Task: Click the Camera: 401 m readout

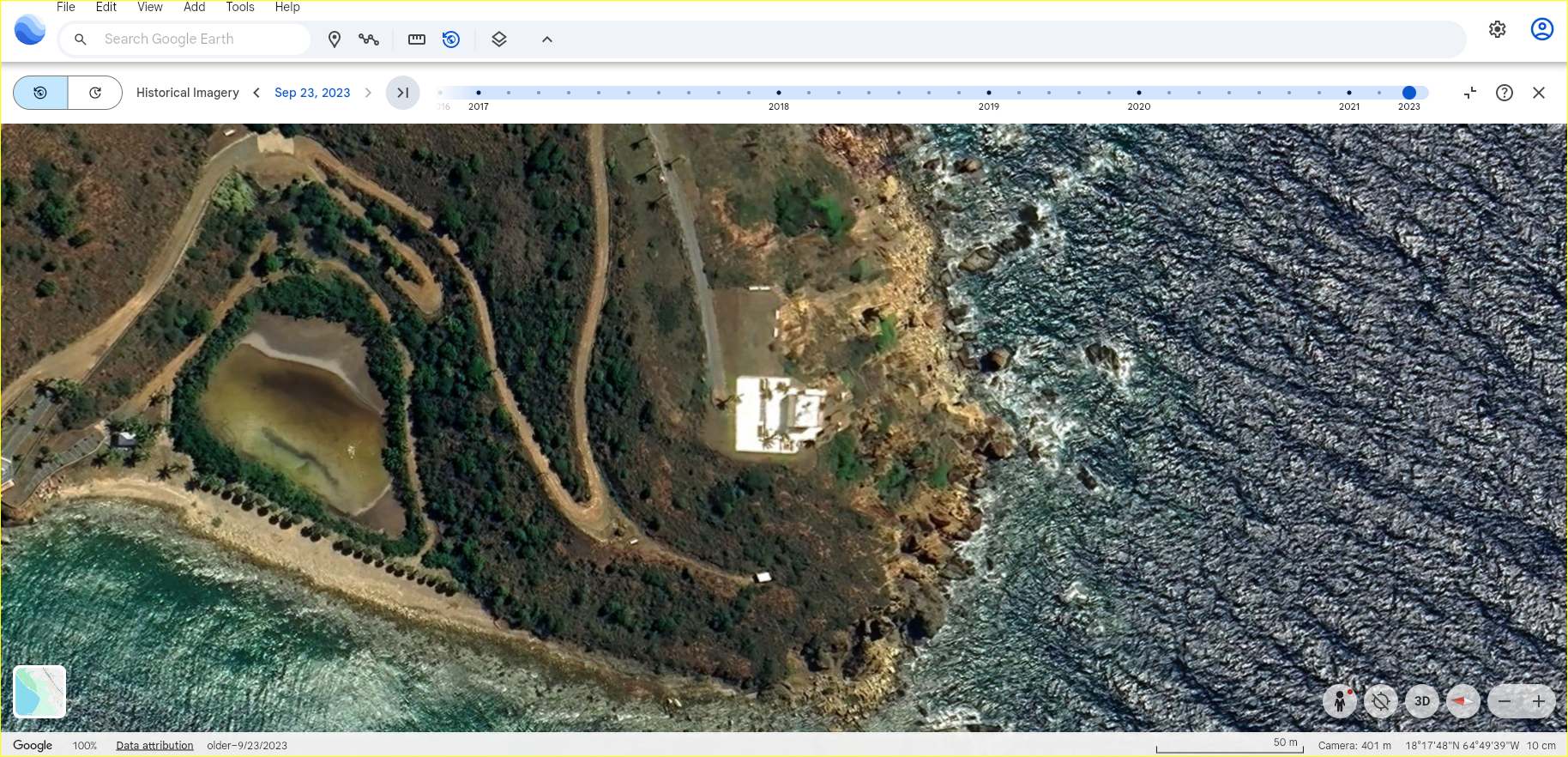Action: 1354,746
